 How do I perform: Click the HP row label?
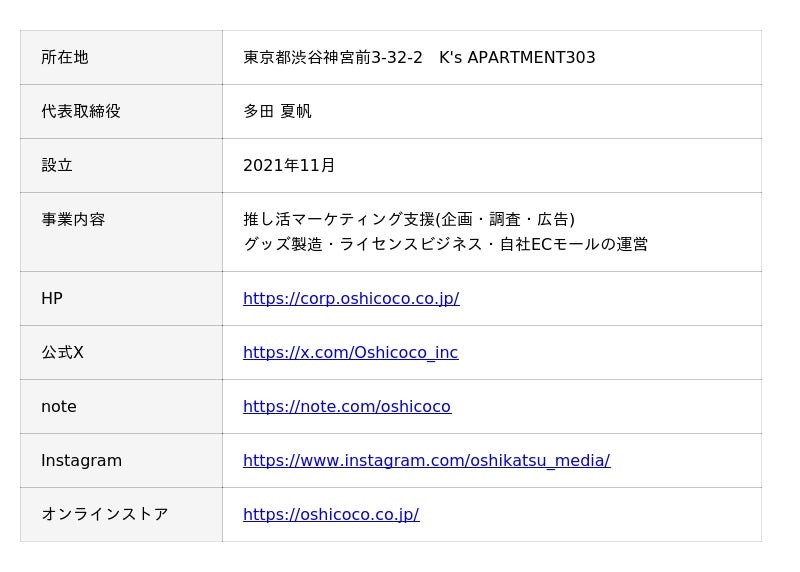click(52, 298)
